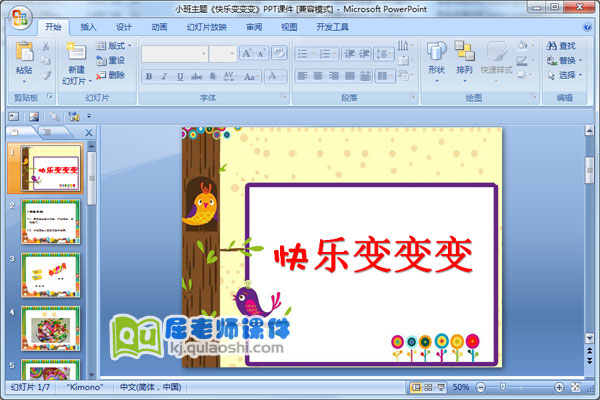Click the zoom out minus icon

point(481,387)
